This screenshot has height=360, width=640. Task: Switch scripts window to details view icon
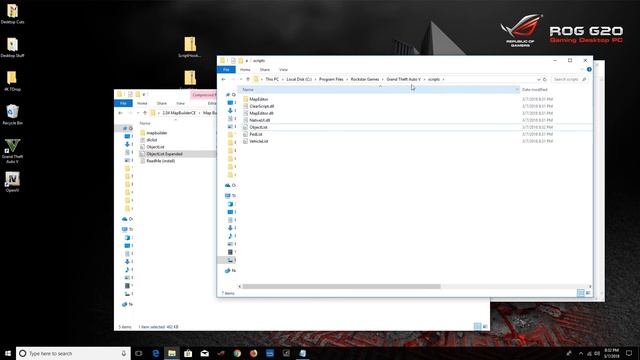click(580, 293)
